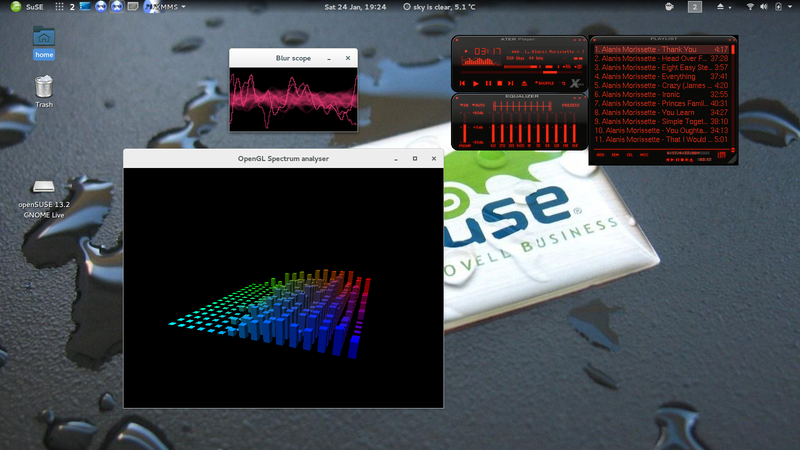Open the SEL menu in playlist
The height and width of the screenshot is (450, 800).
630,155
